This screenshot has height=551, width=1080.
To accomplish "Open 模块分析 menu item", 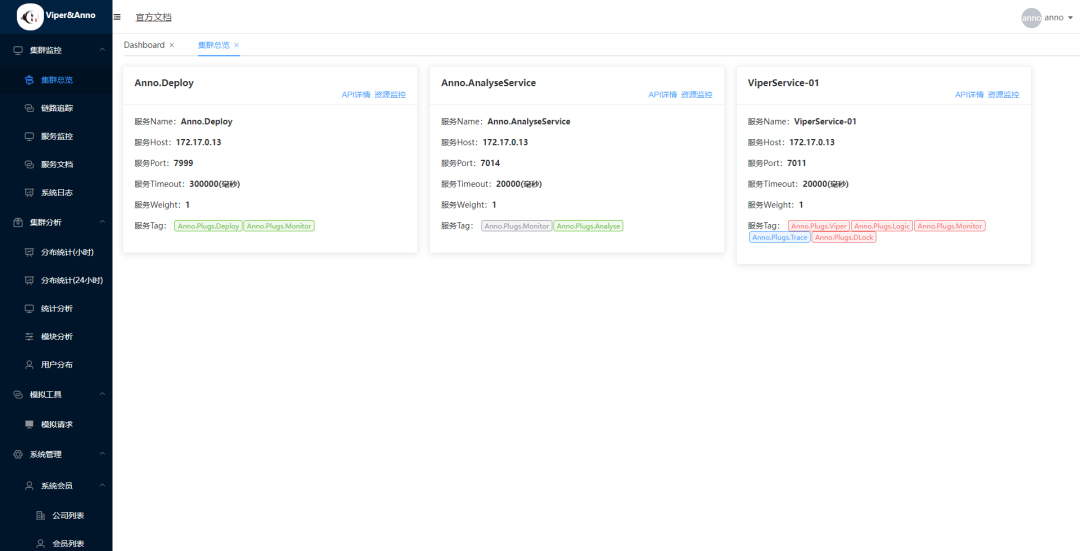I will 56,337.
